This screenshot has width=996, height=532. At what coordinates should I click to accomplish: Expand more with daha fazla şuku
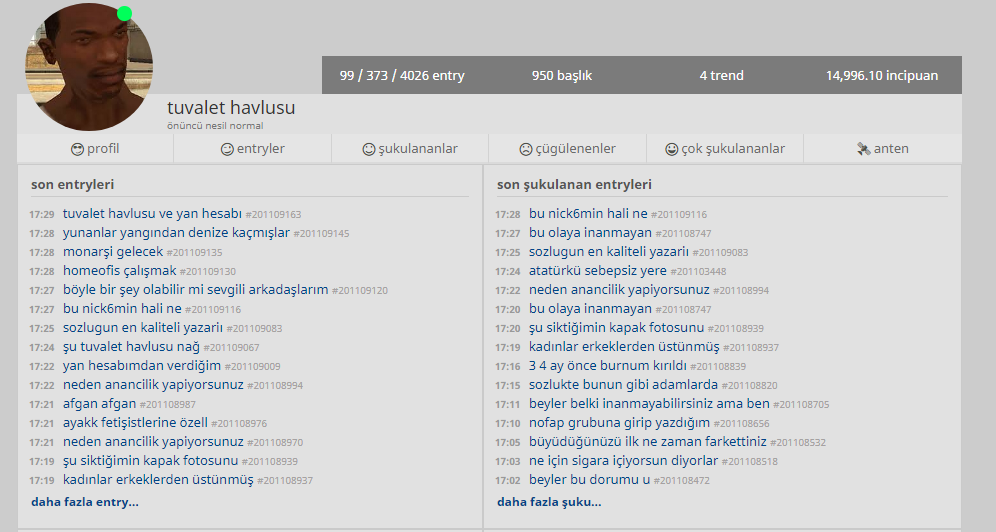click(549, 502)
